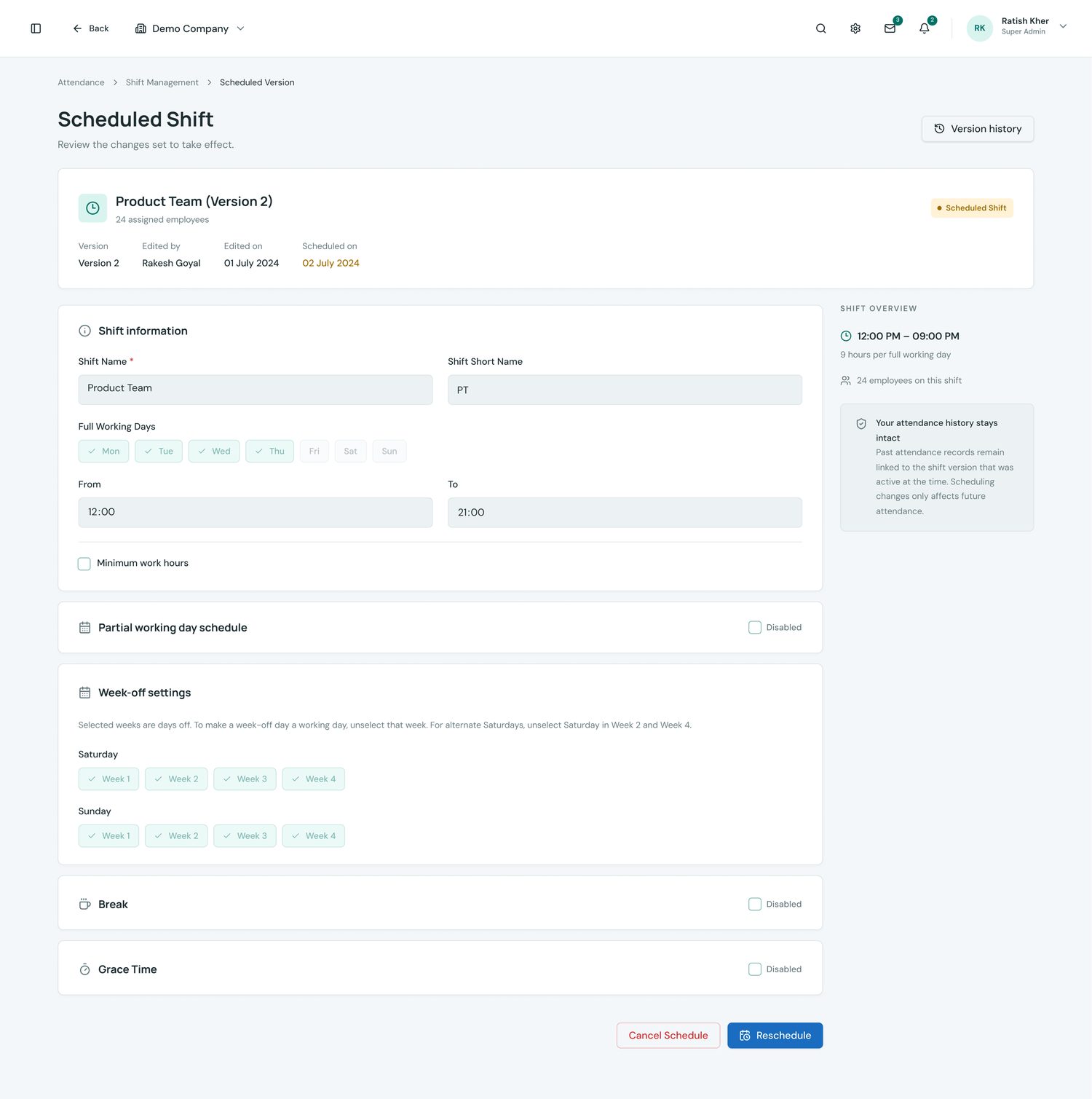This screenshot has width=1092, height=1099.
Task: Toggle Saturday Week 4 chip
Action: (x=314, y=779)
